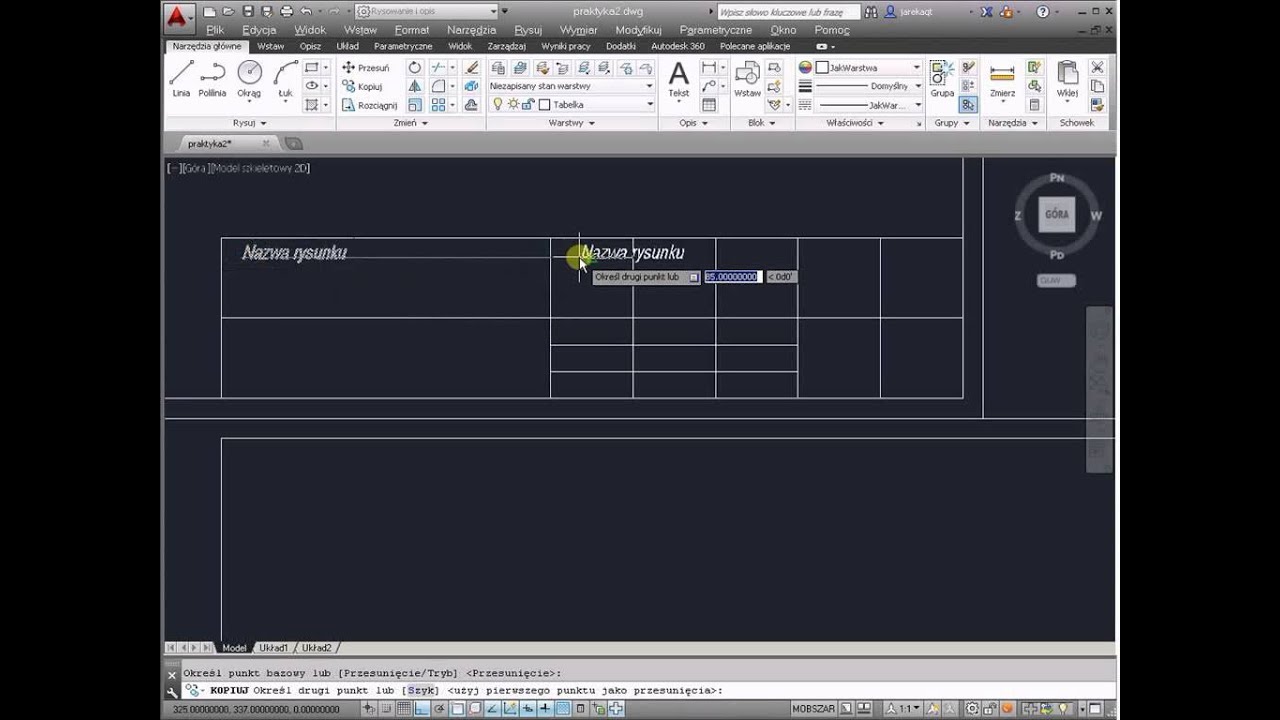Click the GÓRA face of view cube
1280x720 pixels.
coord(1057,214)
